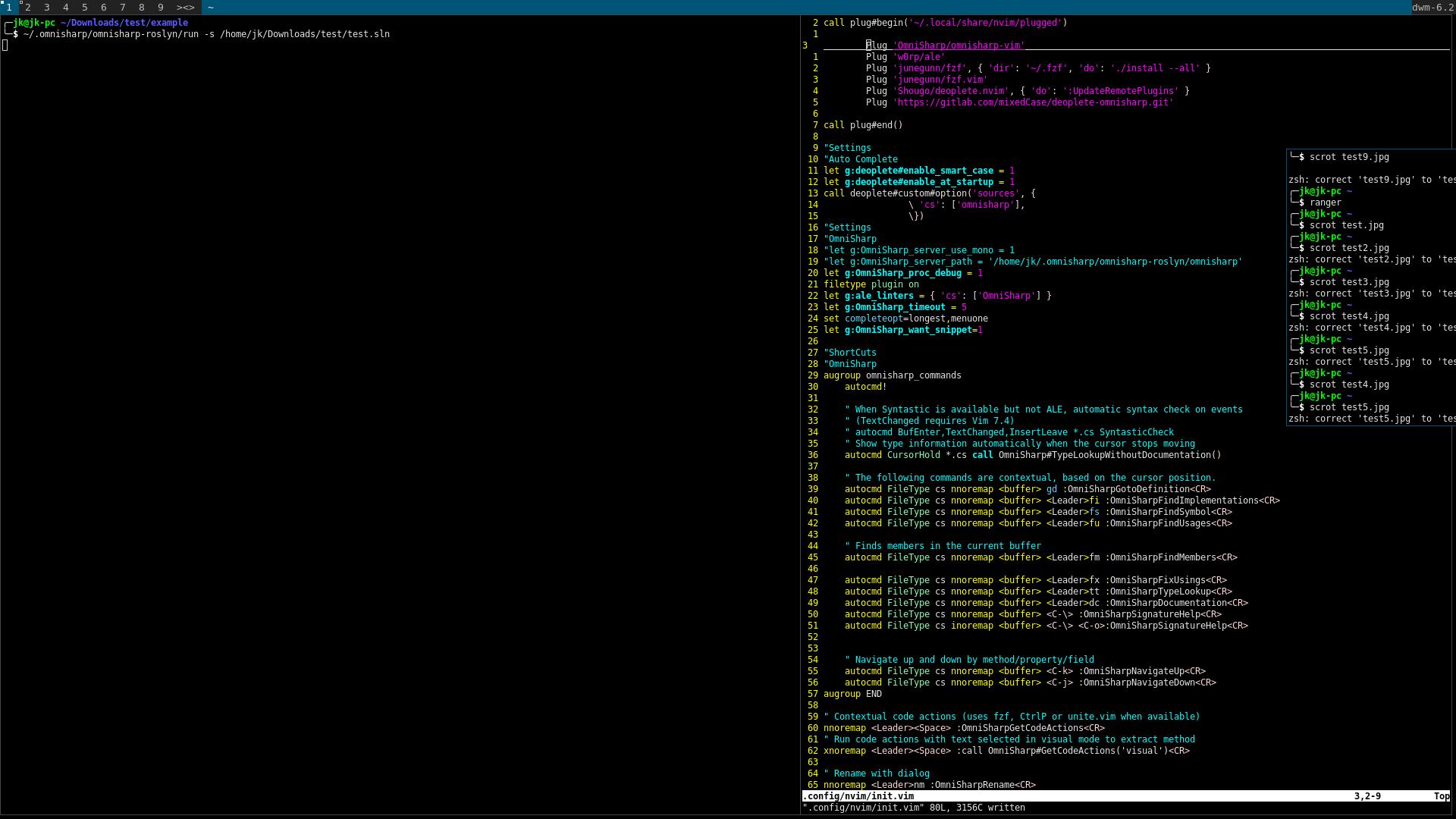Click the 3,2-9 cursor position indicator

1367,796
